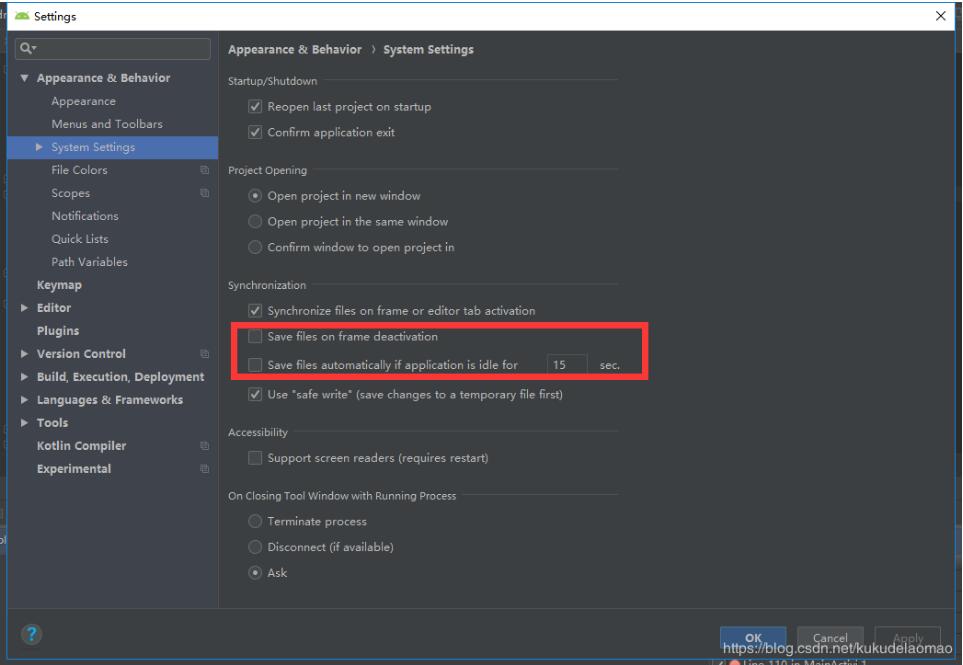
Task: Click the Help question mark icon
Action: (30, 631)
